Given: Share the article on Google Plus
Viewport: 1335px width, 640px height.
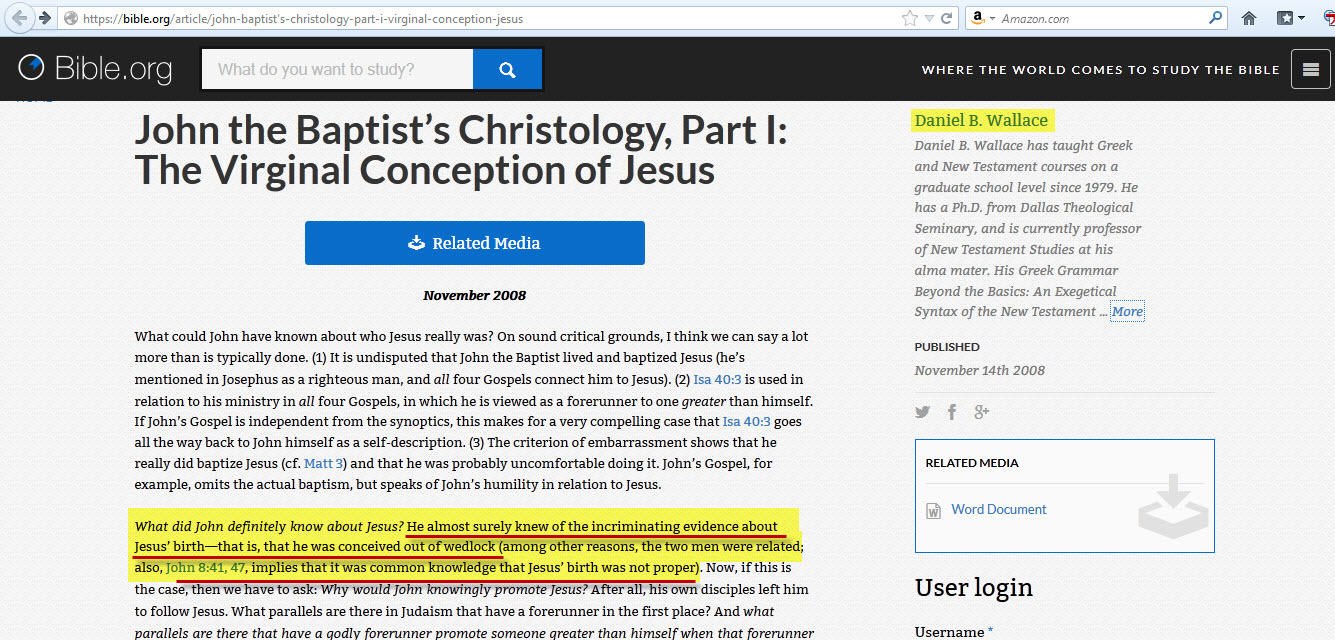Looking at the screenshot, I should [x=982, y=412].
